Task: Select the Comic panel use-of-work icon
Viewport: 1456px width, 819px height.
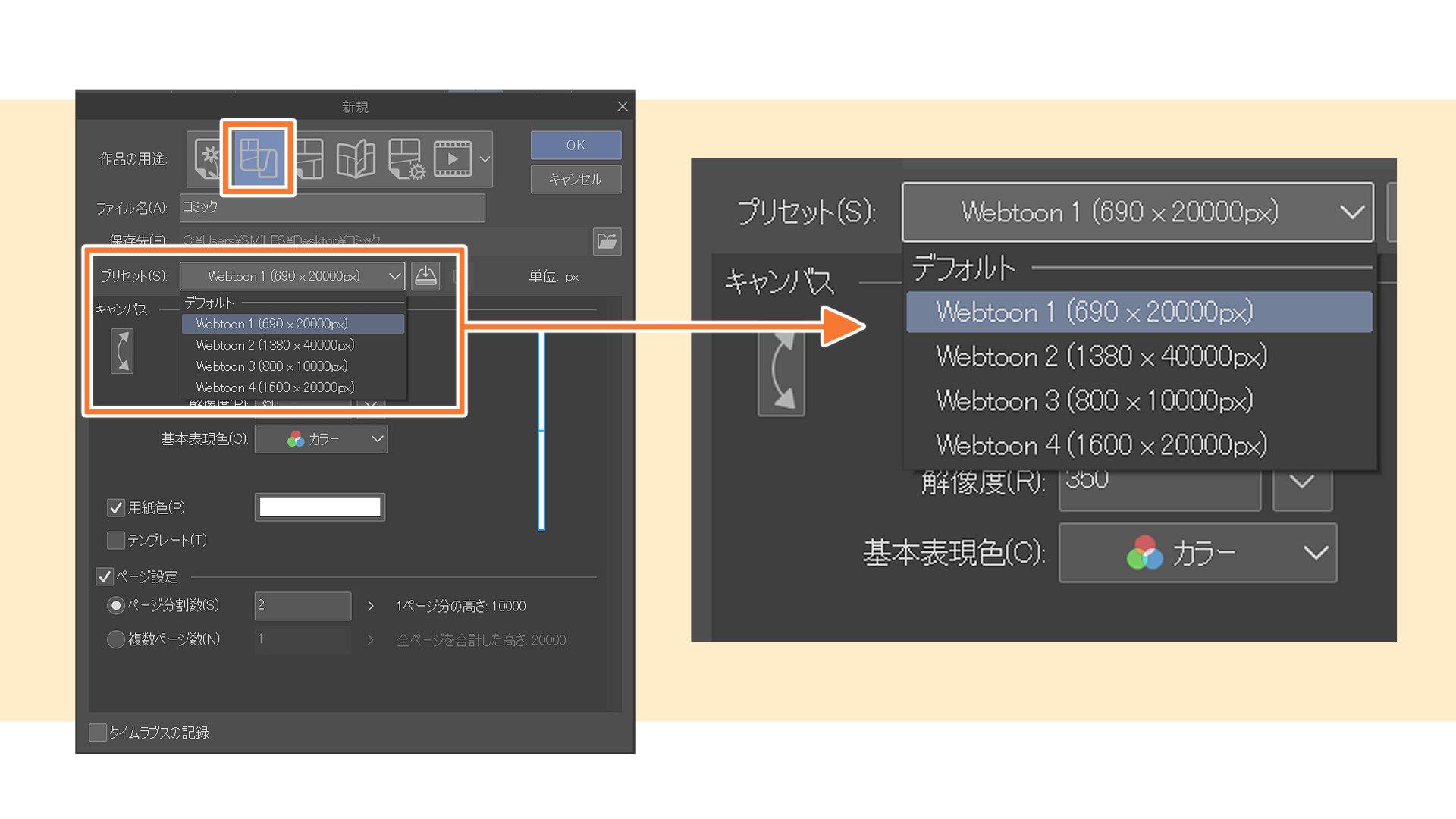Action: (x=310, y=158)
